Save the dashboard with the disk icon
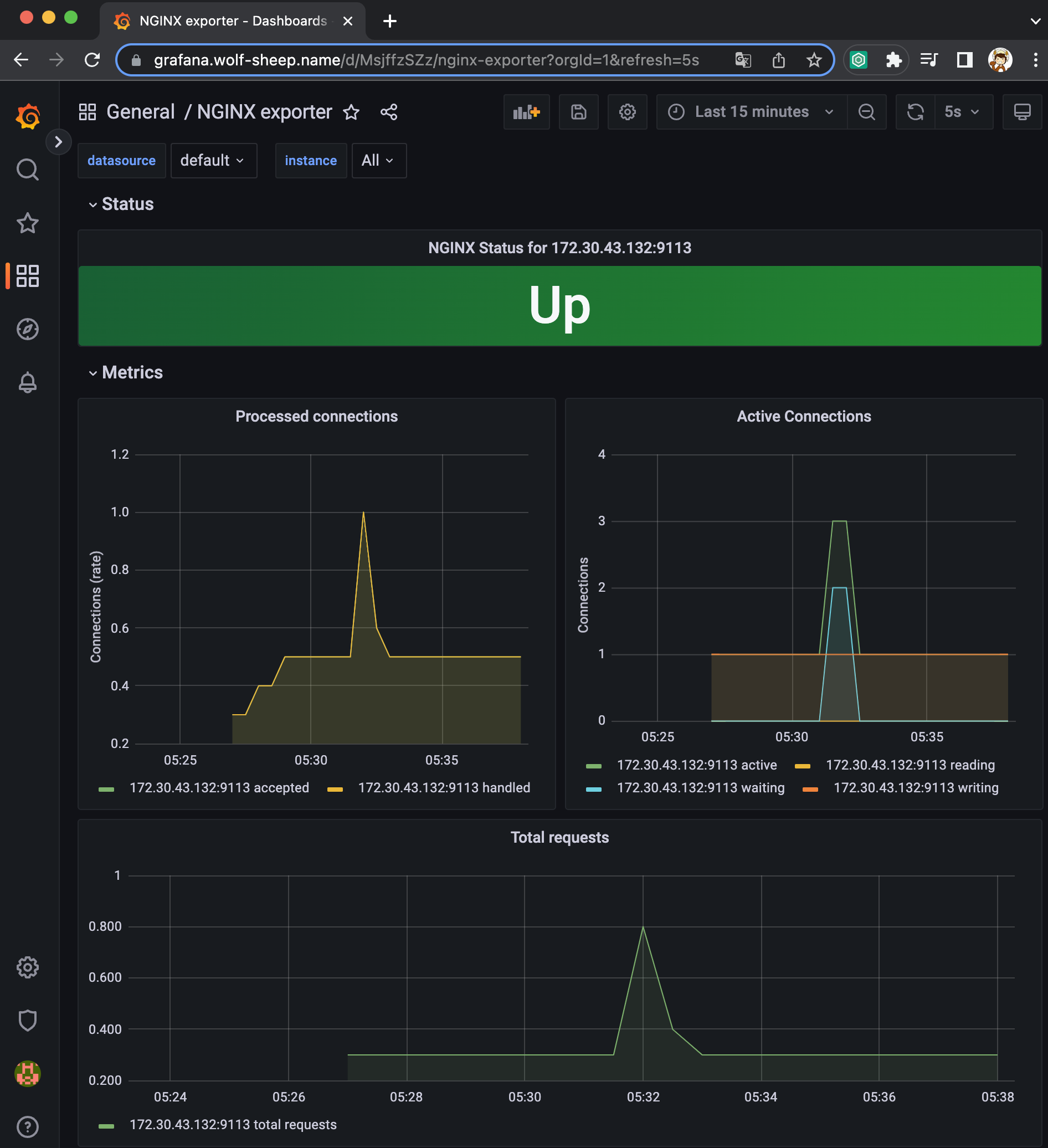Viewport: 1048px width, 1148px height. 578,111
